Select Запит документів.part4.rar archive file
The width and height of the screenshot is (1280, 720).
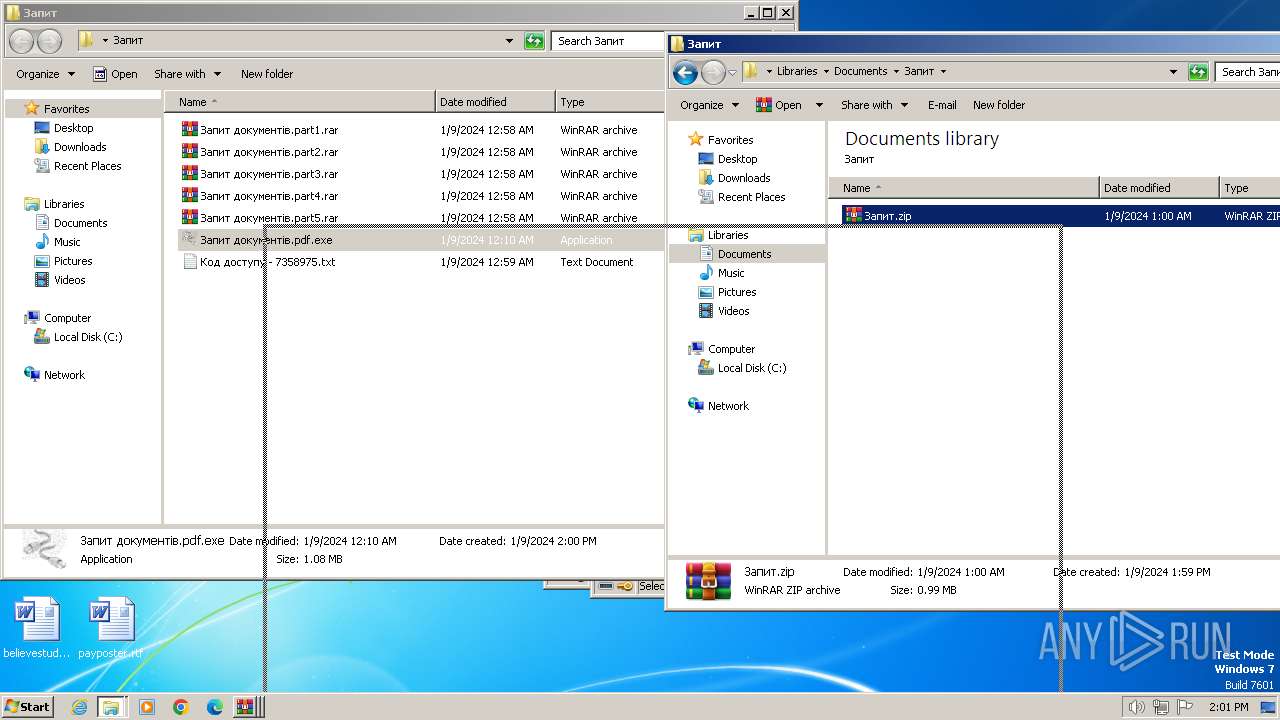coord(260,196)
